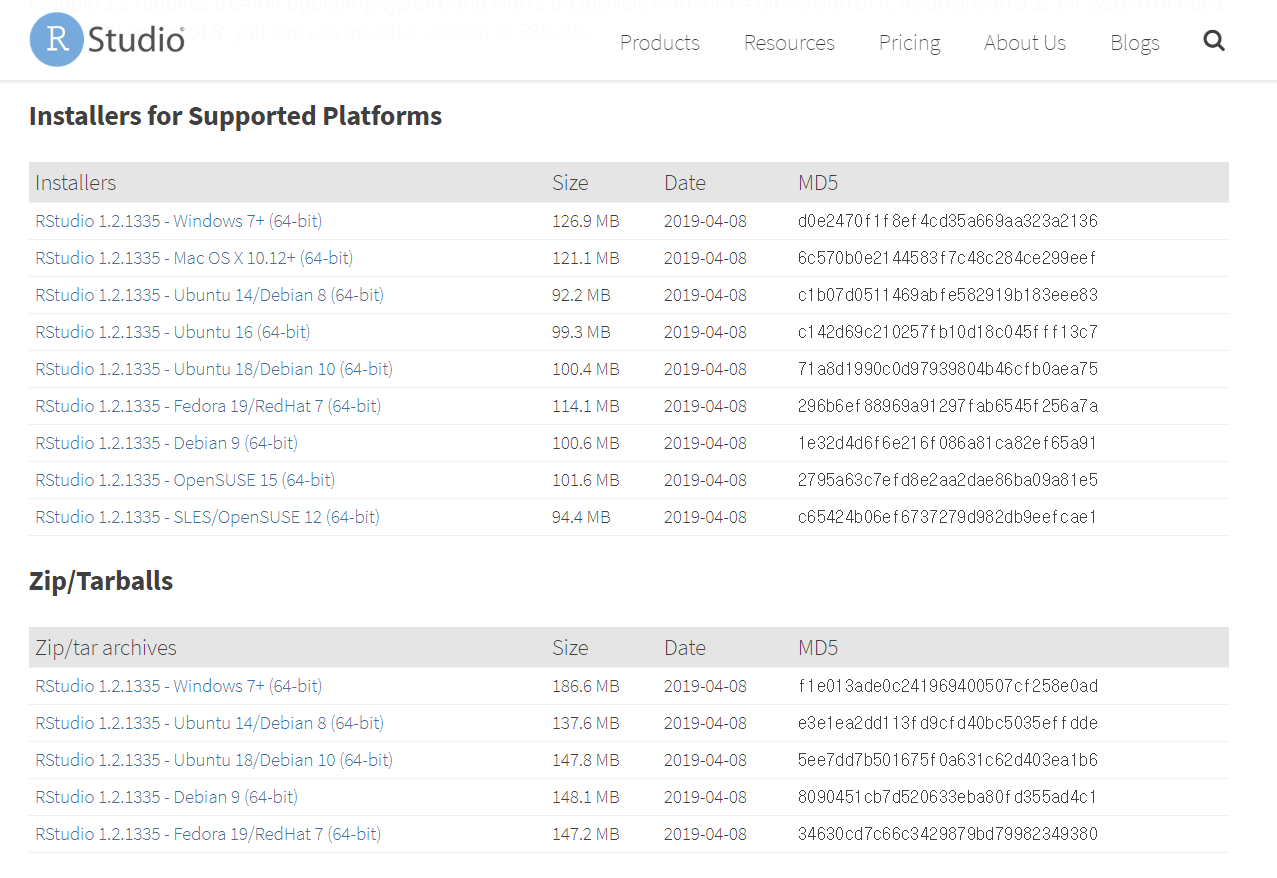Click the 126.9 MB size cell
The image size is (1277, 878).
(x=586, y=221)
